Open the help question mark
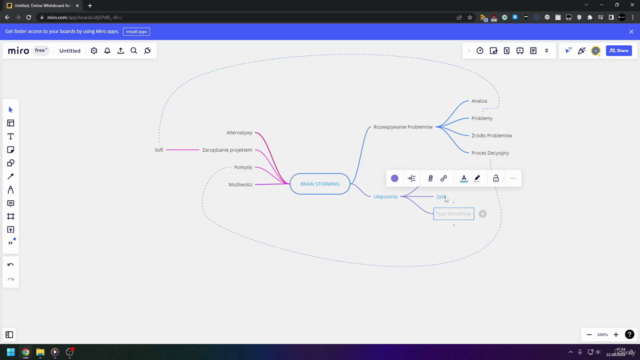This screenshot has height=360, width=640. point(629,335)
